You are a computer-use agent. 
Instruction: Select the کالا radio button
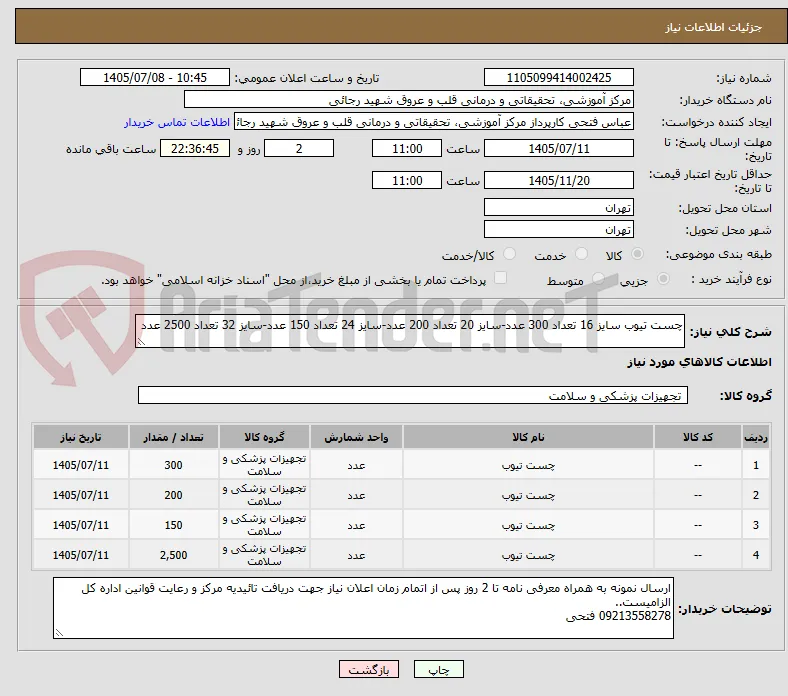tap(637, 254)
